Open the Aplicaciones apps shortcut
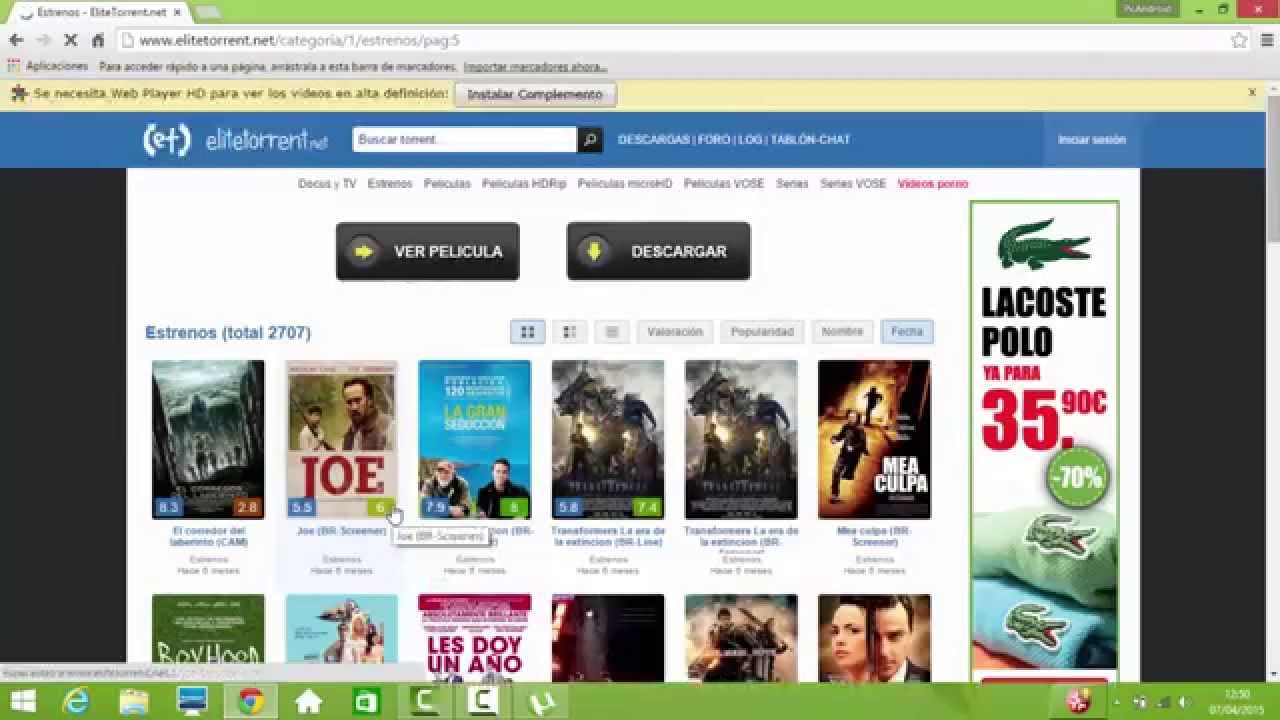The width and height of the screenshot is (1280, 720). [49, 67]
